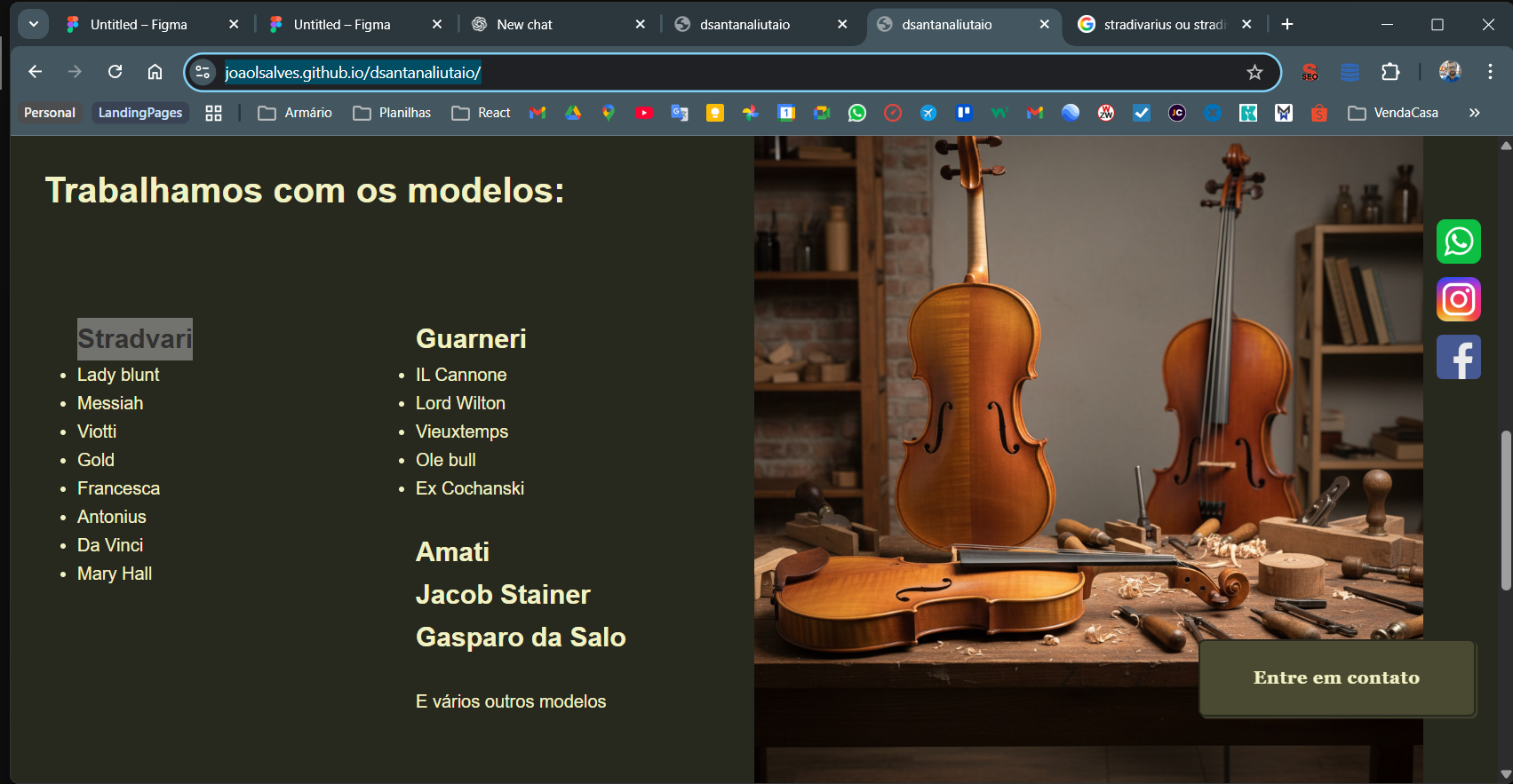Click the highlighted Stradvari heading

pyautogui.click(x=135, y=339)
